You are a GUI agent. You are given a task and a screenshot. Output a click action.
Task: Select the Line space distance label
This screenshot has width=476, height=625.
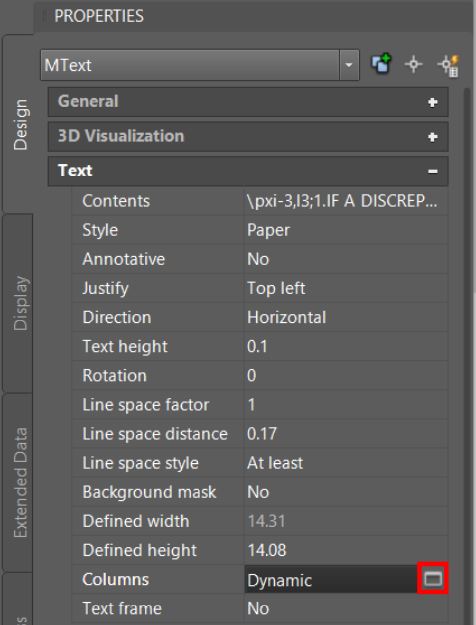pyautogui.click(x=157, y=434)
